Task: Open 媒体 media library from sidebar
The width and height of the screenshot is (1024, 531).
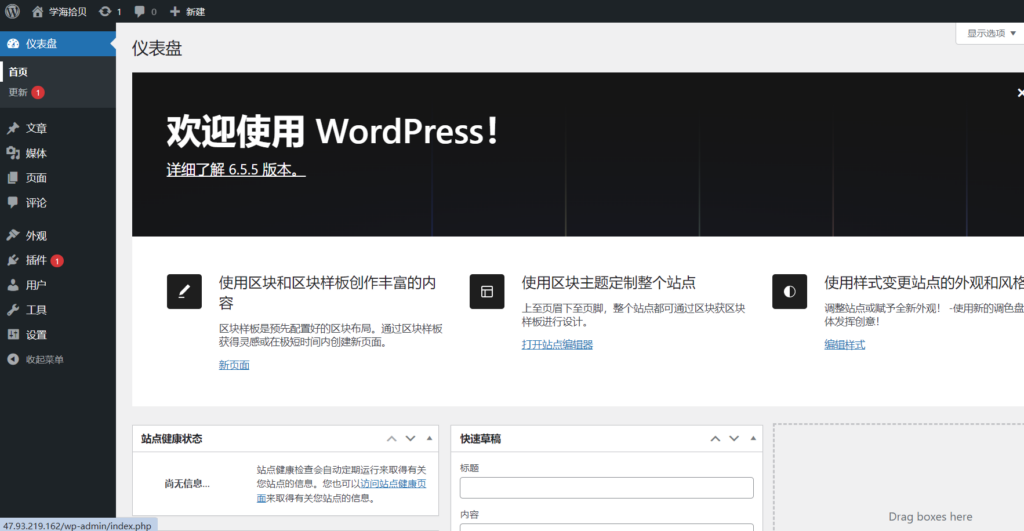Action: tap(36, 153)
